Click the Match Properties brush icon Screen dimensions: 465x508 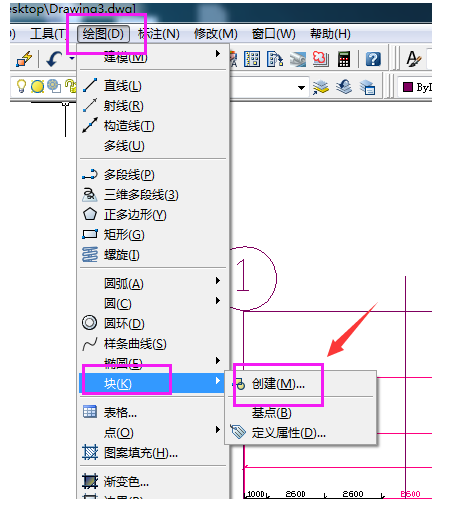[x=24, y=60]
